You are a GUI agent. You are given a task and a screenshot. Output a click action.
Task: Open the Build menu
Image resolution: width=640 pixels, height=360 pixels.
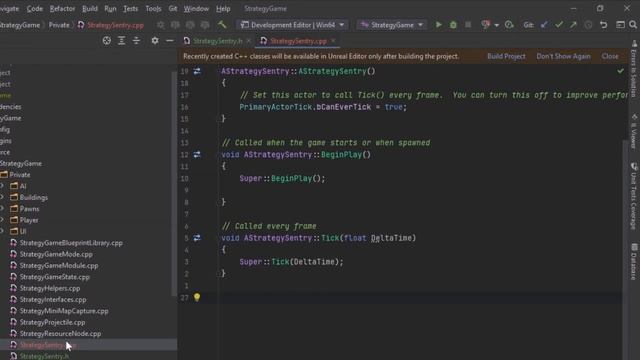pos(89,9)
